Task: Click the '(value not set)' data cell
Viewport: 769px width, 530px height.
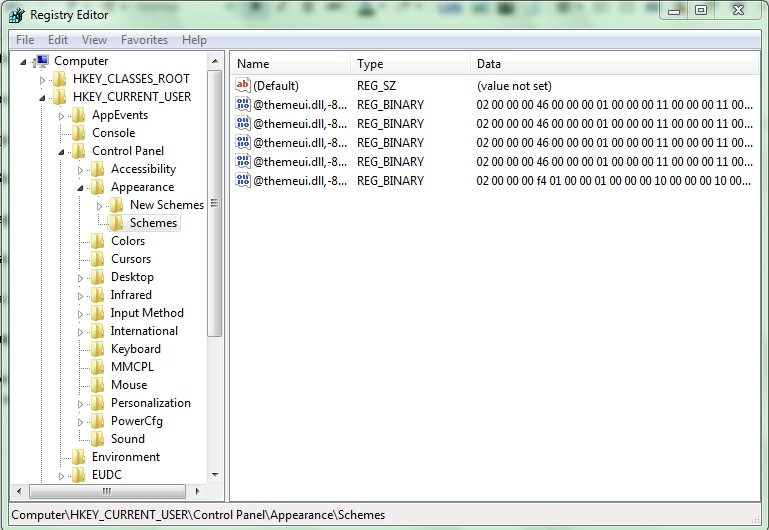Action: click(514, 86)
